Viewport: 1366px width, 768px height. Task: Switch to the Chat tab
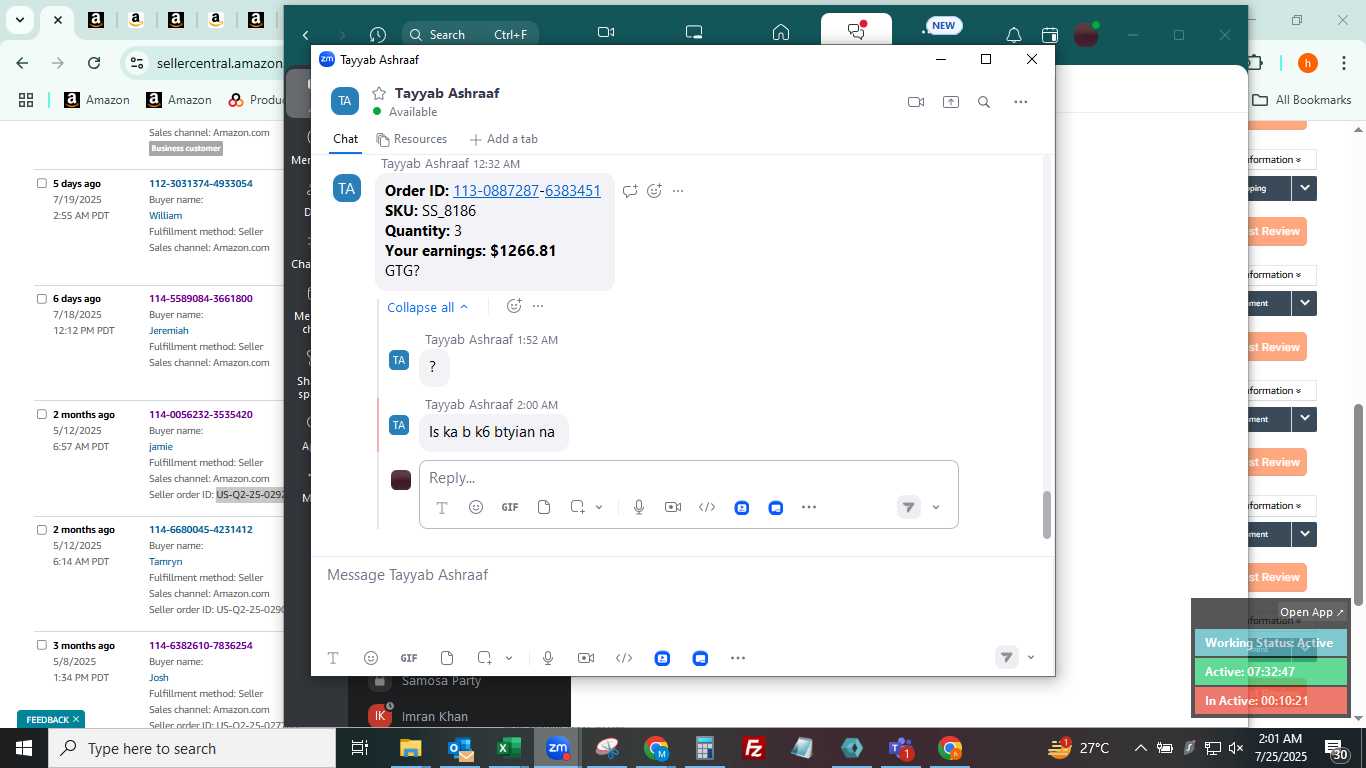346,139
